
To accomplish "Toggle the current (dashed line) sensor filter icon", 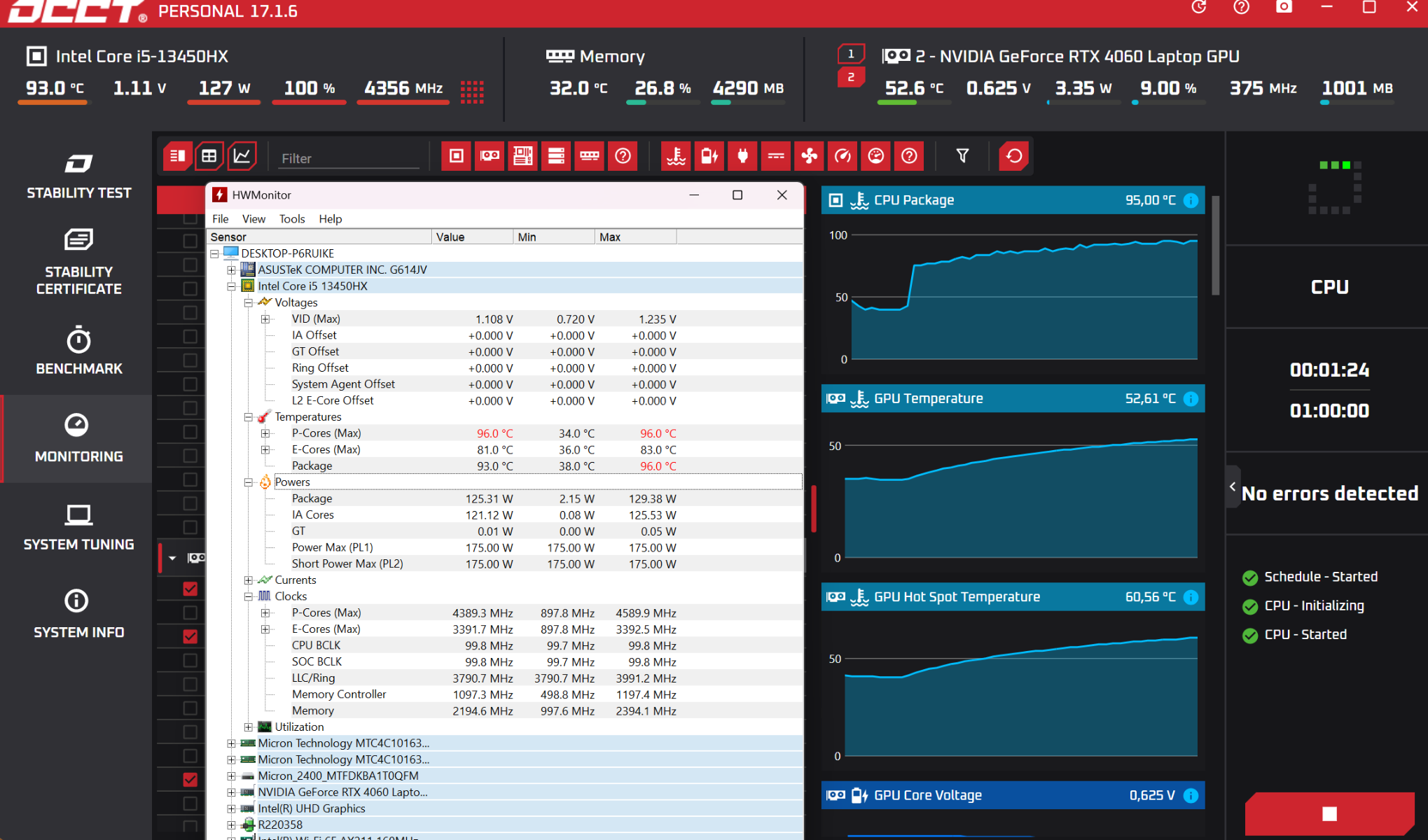I will click(776, 156).
